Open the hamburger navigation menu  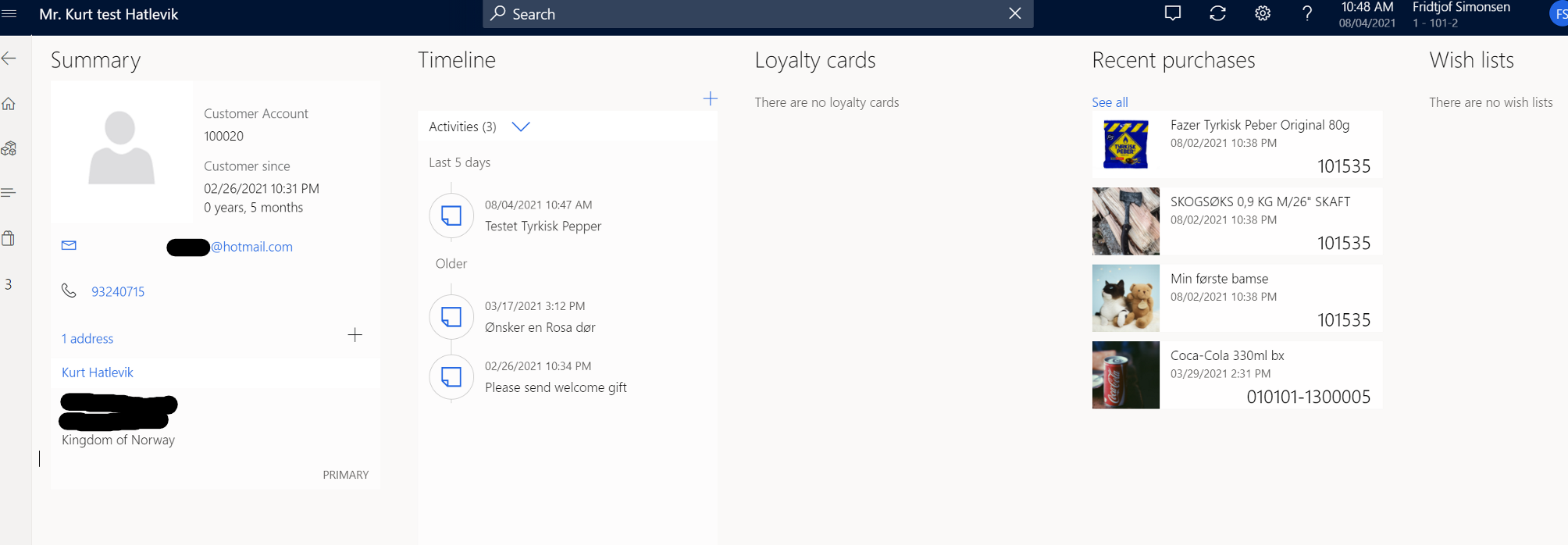9,14
